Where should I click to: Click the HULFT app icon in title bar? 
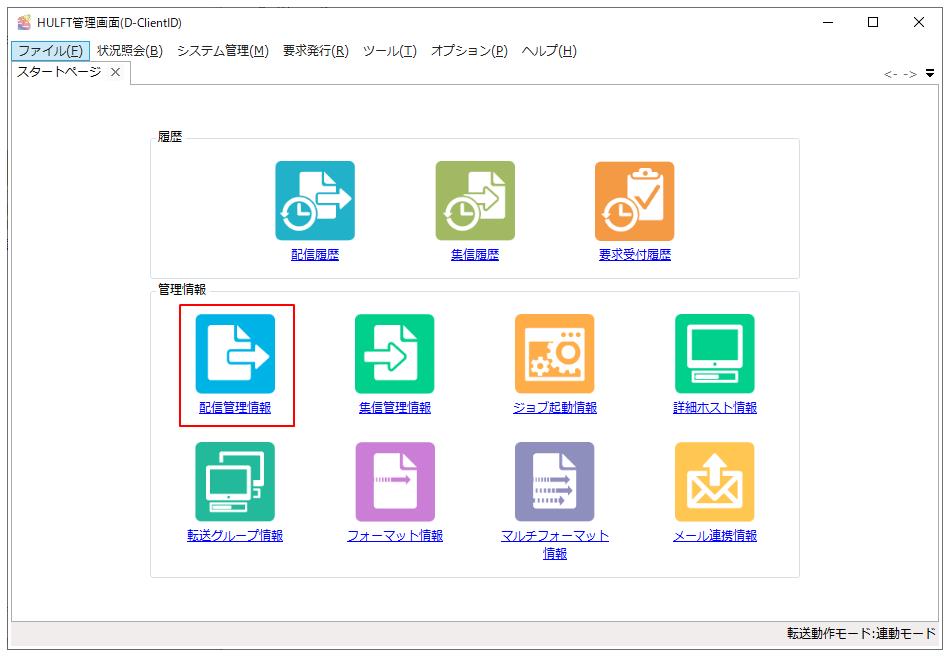(x=24, y=22)
